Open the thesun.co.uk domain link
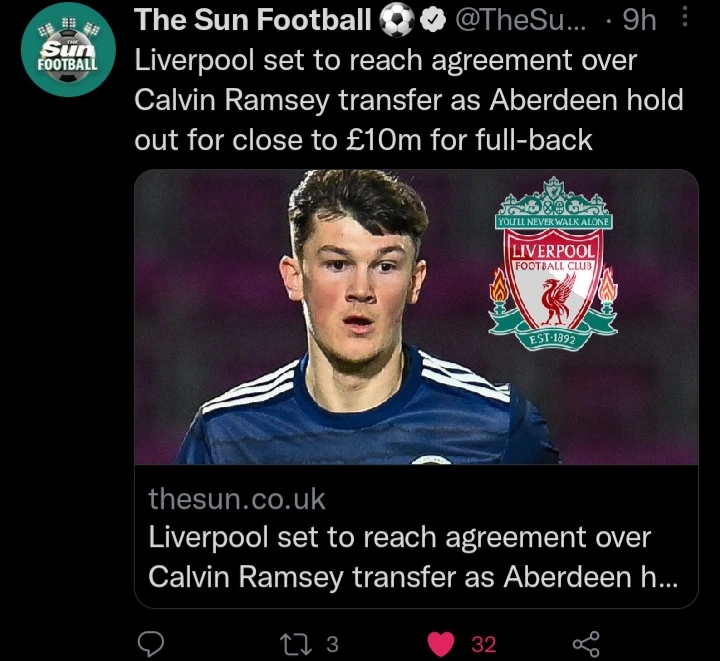Viewport: 720px width, 661px height. click(236, 499)
